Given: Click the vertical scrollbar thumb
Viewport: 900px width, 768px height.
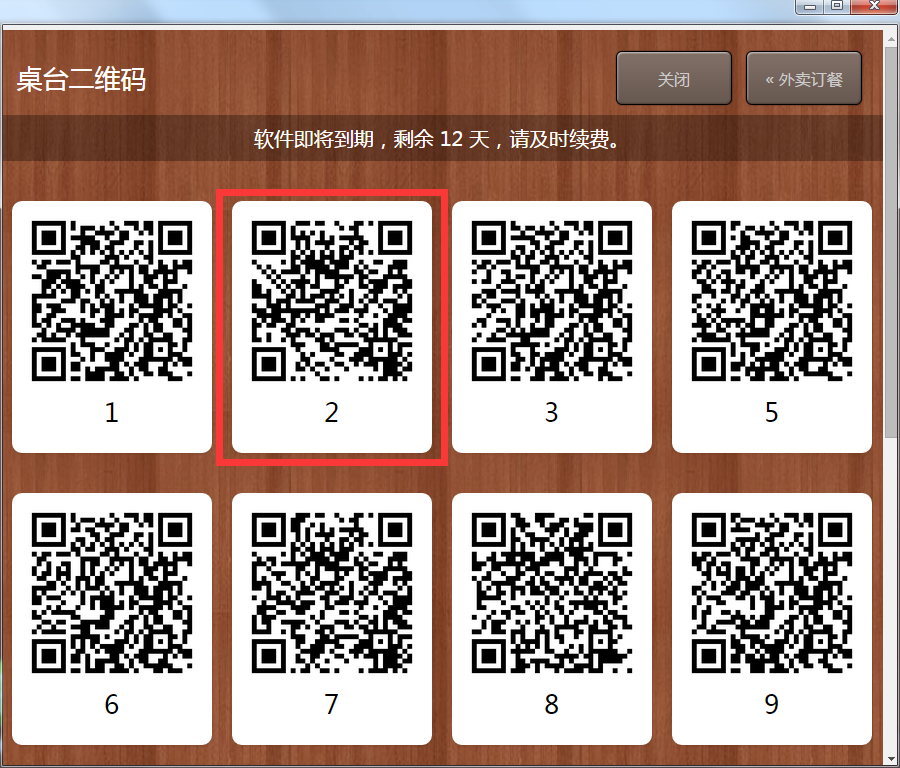Looking at the screenshot, I should pyautogui.click(x=891, y=241).
